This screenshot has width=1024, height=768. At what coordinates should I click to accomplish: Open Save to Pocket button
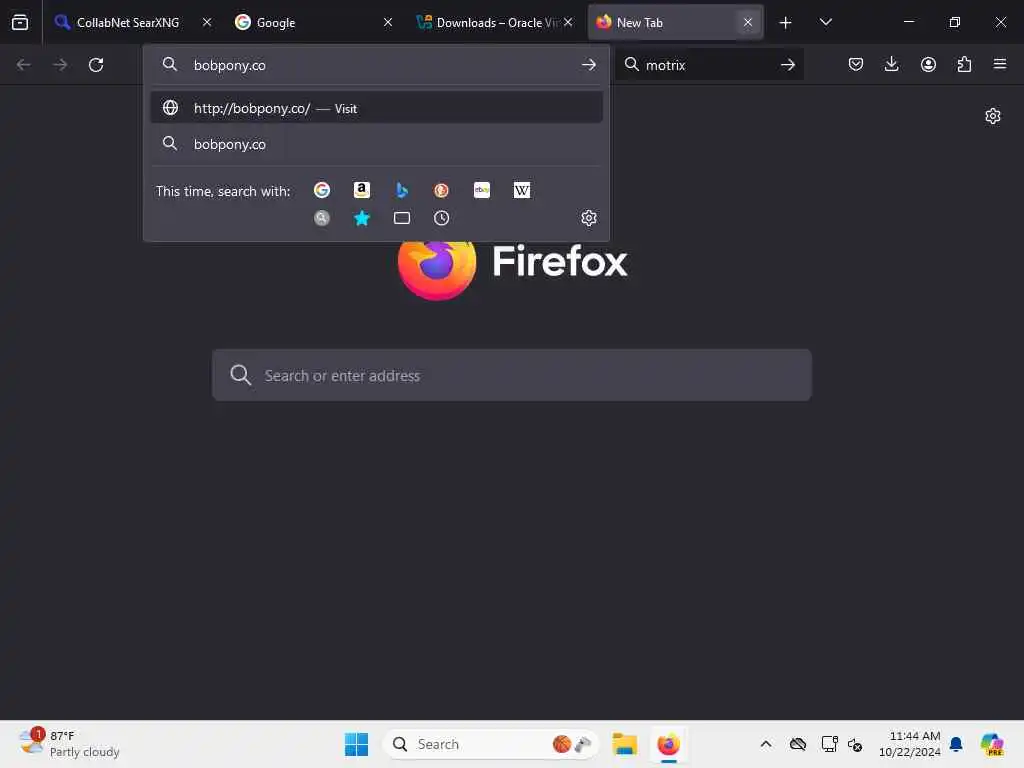856,64
